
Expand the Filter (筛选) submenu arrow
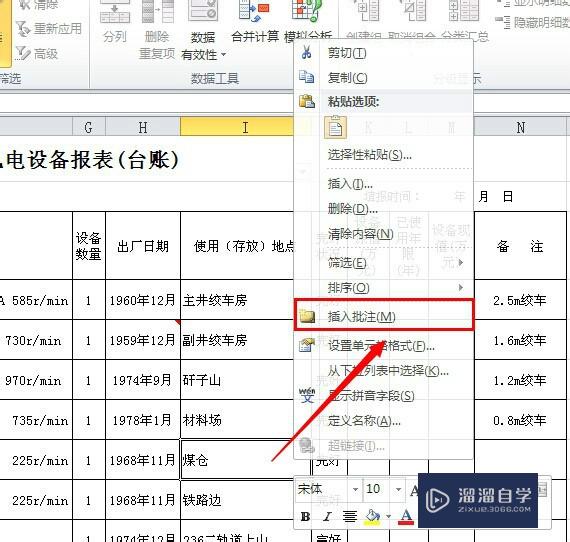pos(461,262)
